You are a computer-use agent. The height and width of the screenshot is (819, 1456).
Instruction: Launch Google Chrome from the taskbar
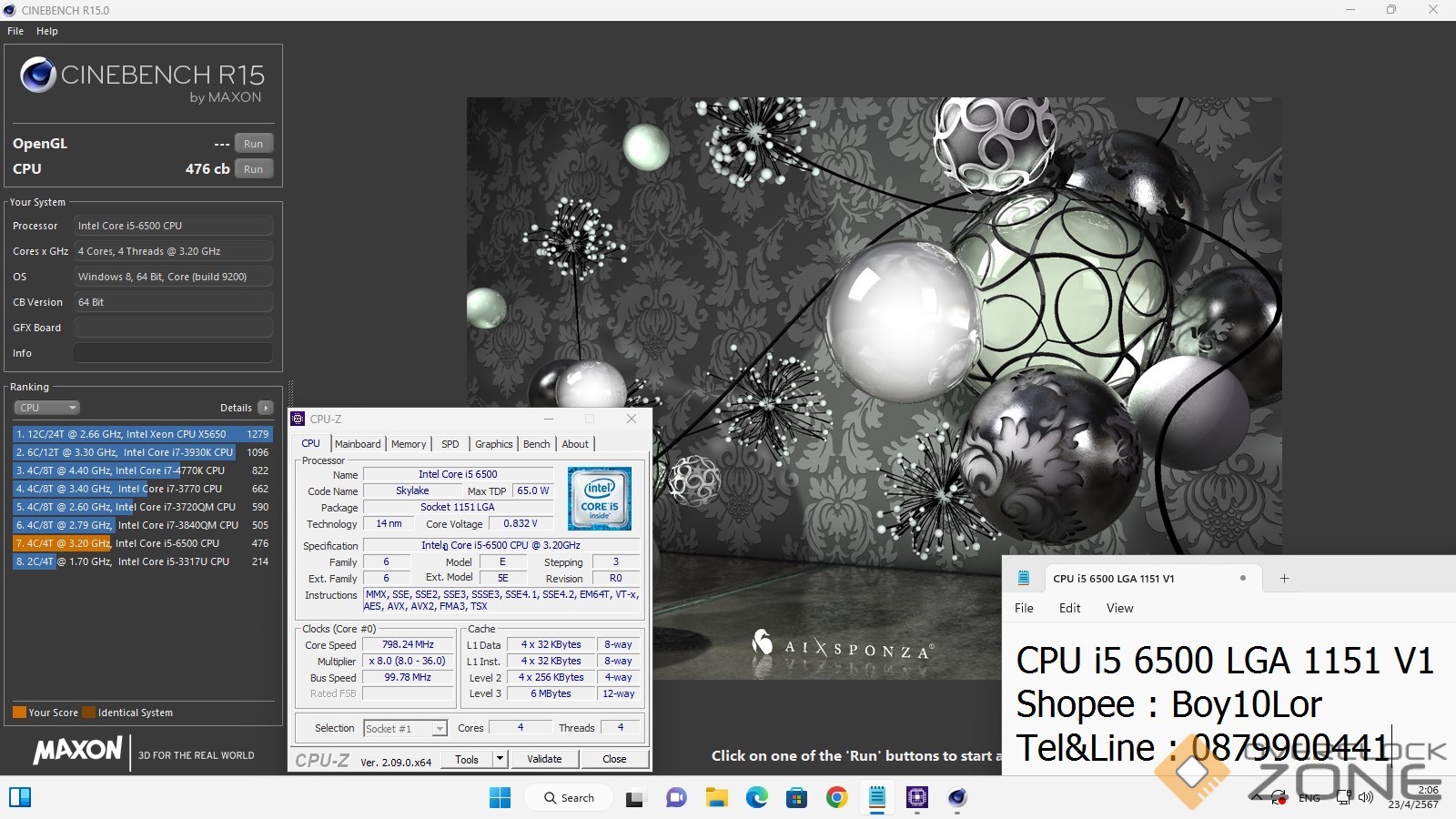click(x=836, y=798)
